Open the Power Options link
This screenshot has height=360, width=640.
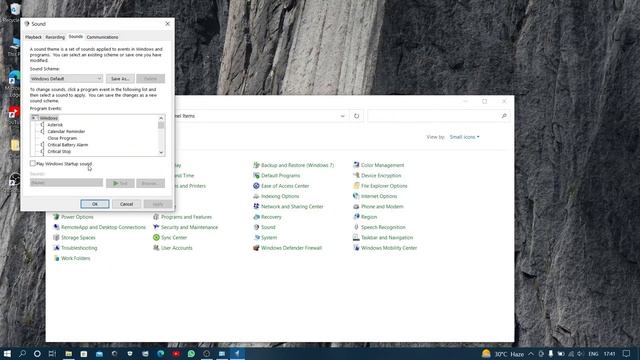77,217
